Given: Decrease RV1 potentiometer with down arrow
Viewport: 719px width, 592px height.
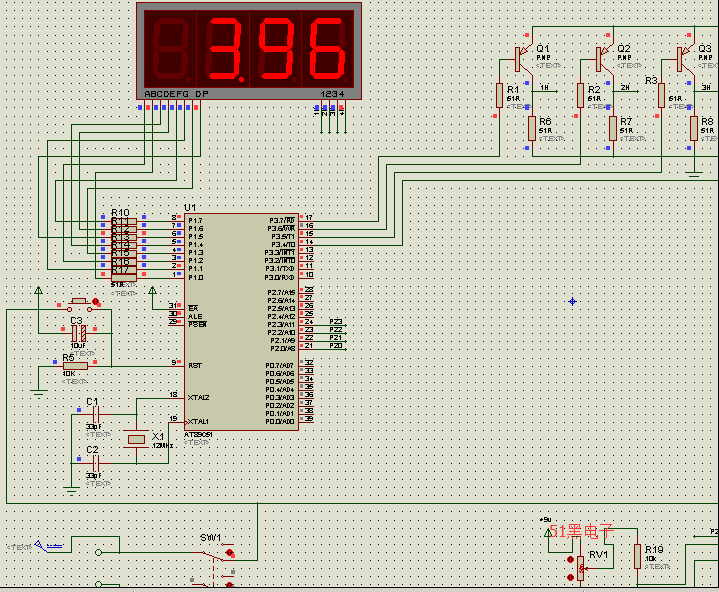Looking at the screenshot, I should (x=570, y=577).
